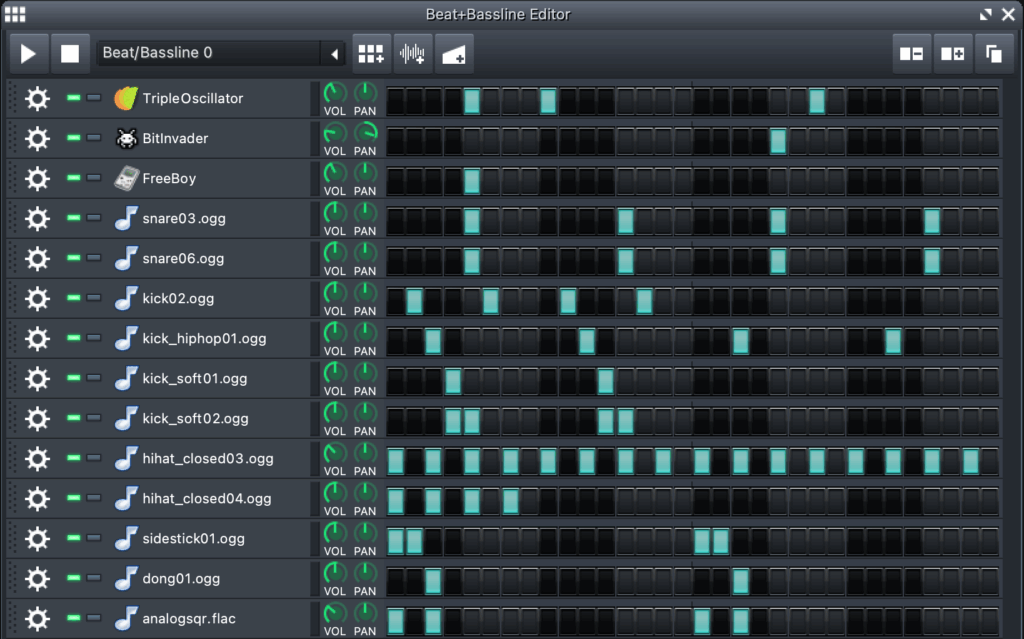Open the kick02.ogg track gear menu
Viewport: 1024px width, 639px height.
[37, 298]
